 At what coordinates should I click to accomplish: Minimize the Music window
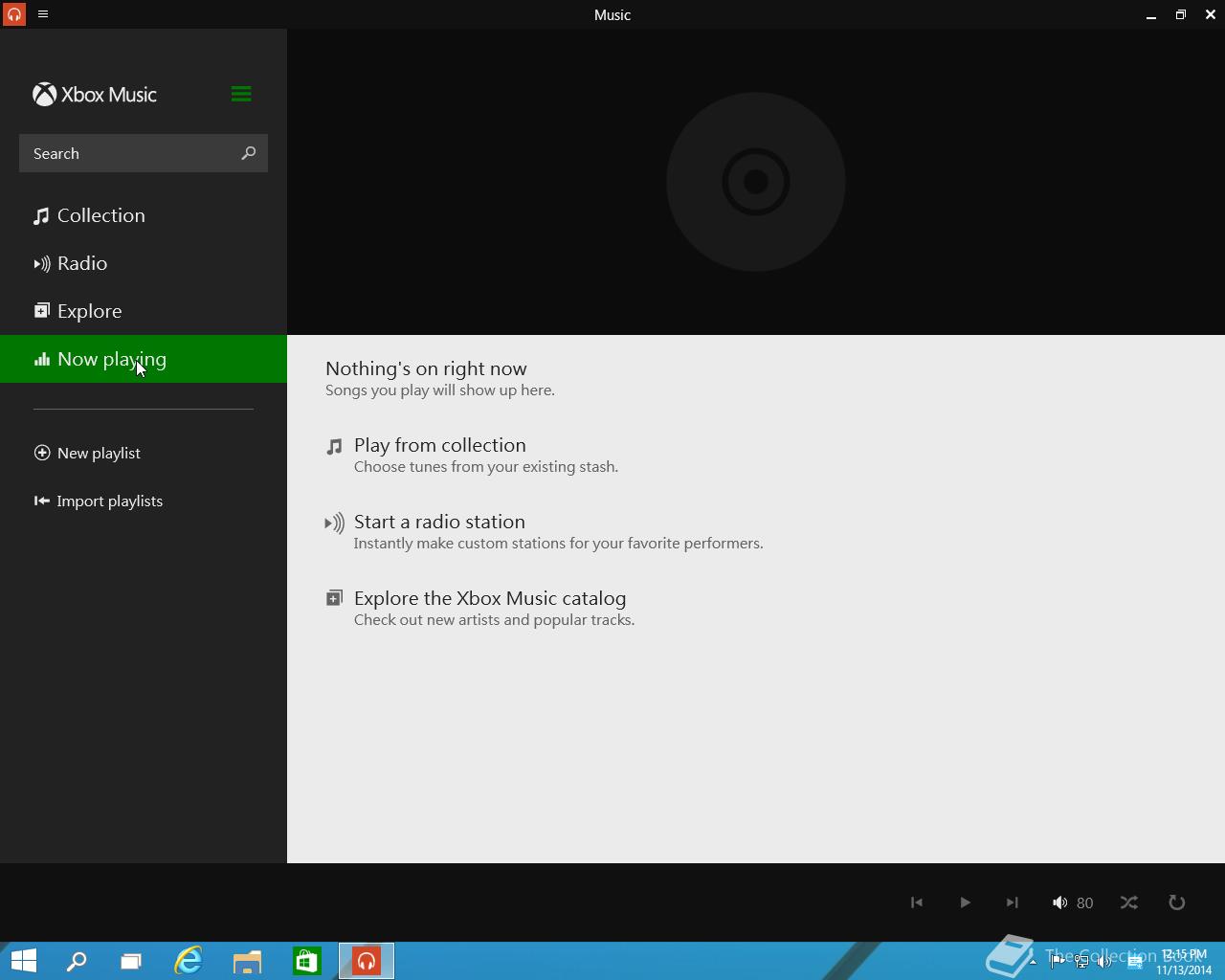point(1151,14)
